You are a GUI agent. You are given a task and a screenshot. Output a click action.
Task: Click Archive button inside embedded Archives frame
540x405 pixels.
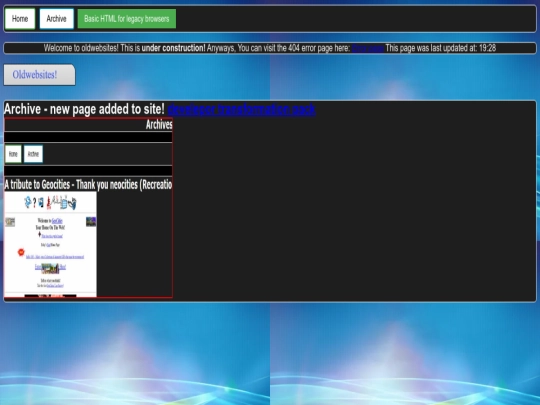coord(33,154)
